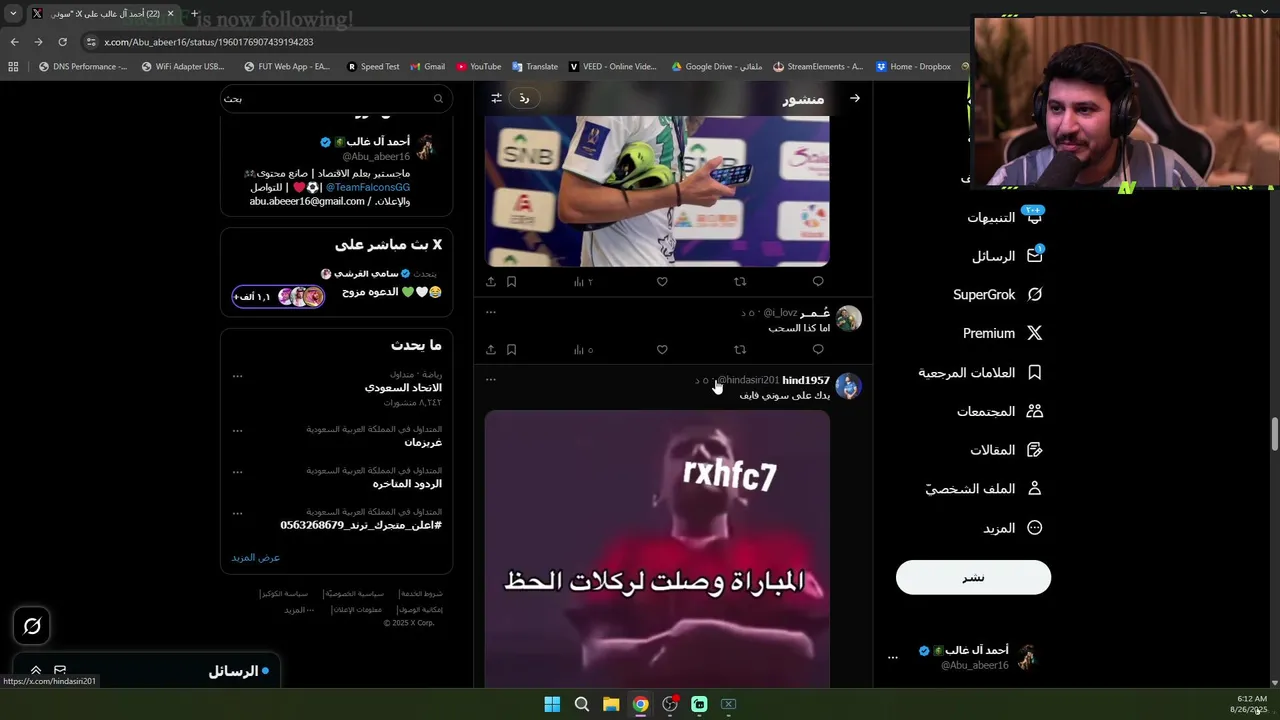View analytics of the phone photo post
The height and width of the screenshot is (720, 1280).
[582, 282]
